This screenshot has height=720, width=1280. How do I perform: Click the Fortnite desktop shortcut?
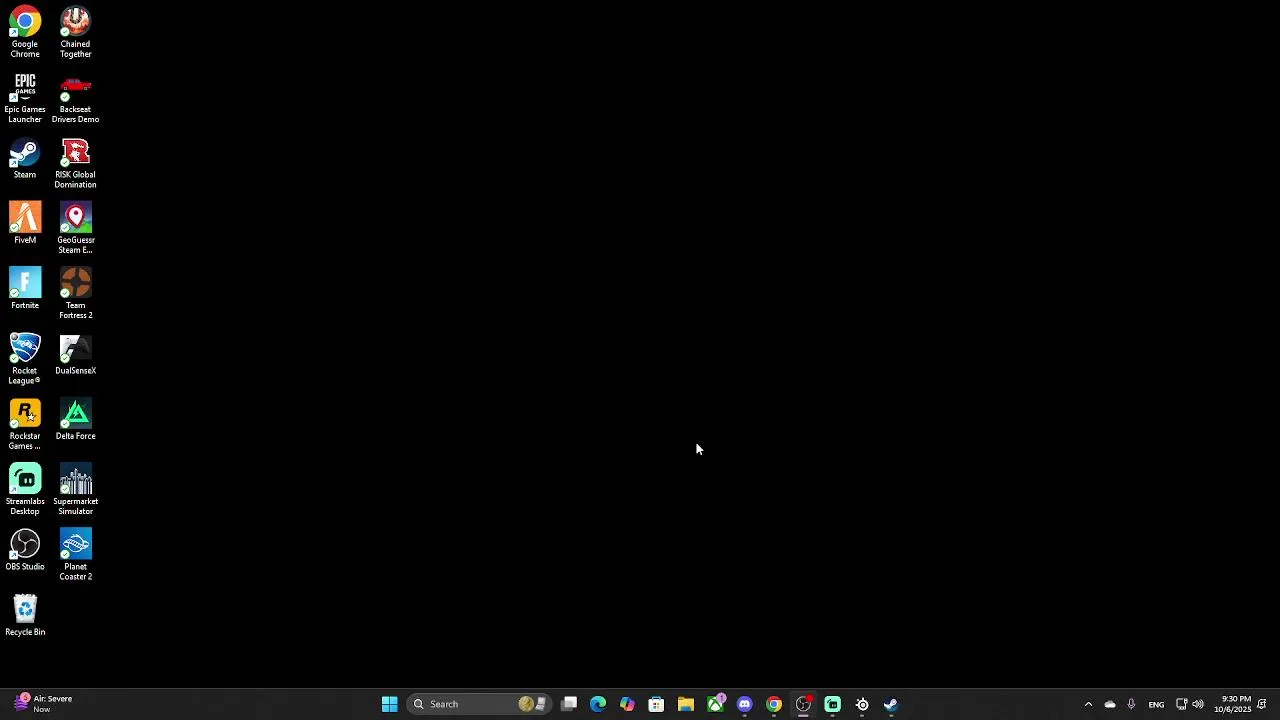[25, 289]
